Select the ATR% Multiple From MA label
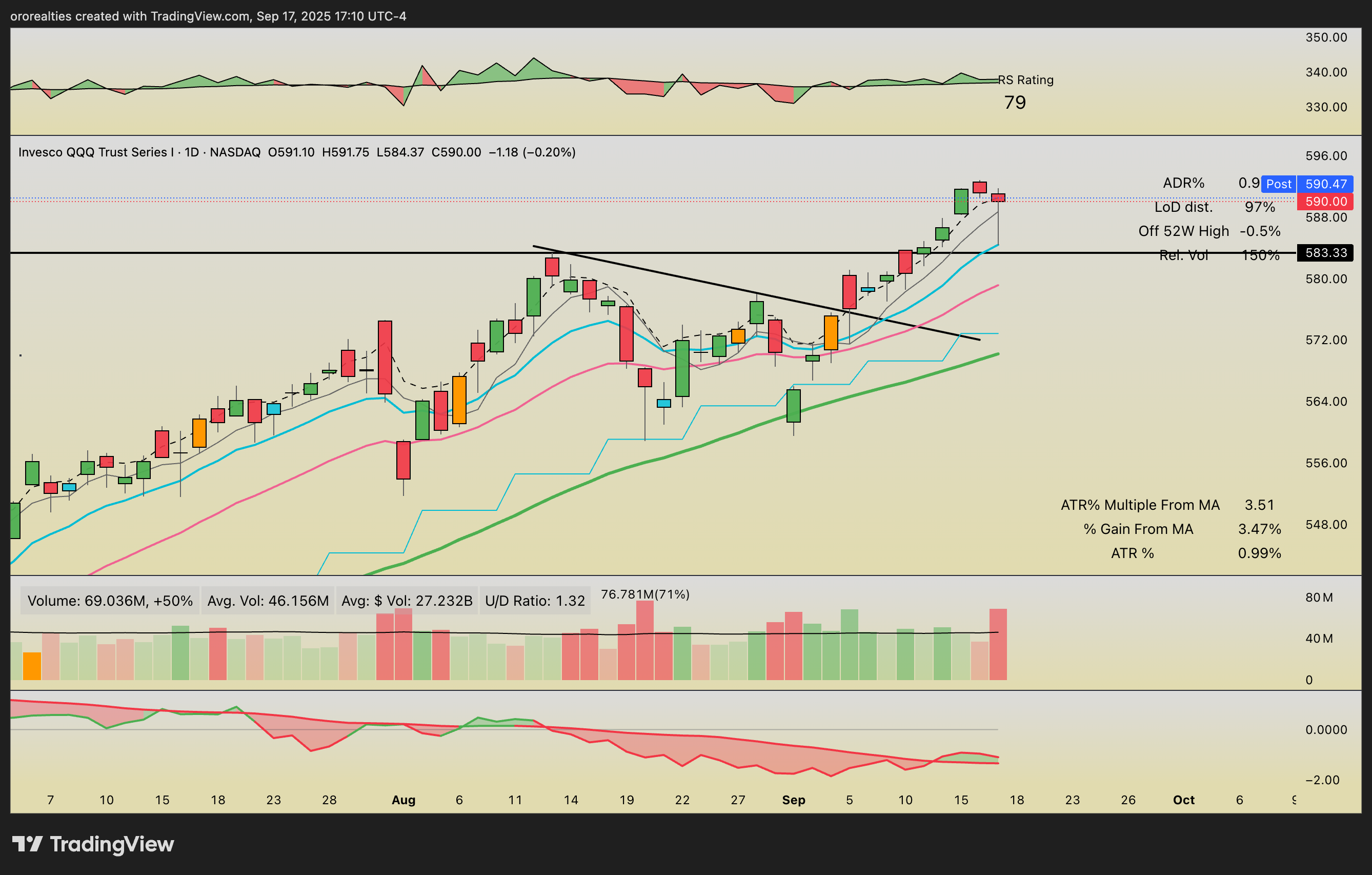Screen dimensions: 1372x875 tap(1140, 505)
